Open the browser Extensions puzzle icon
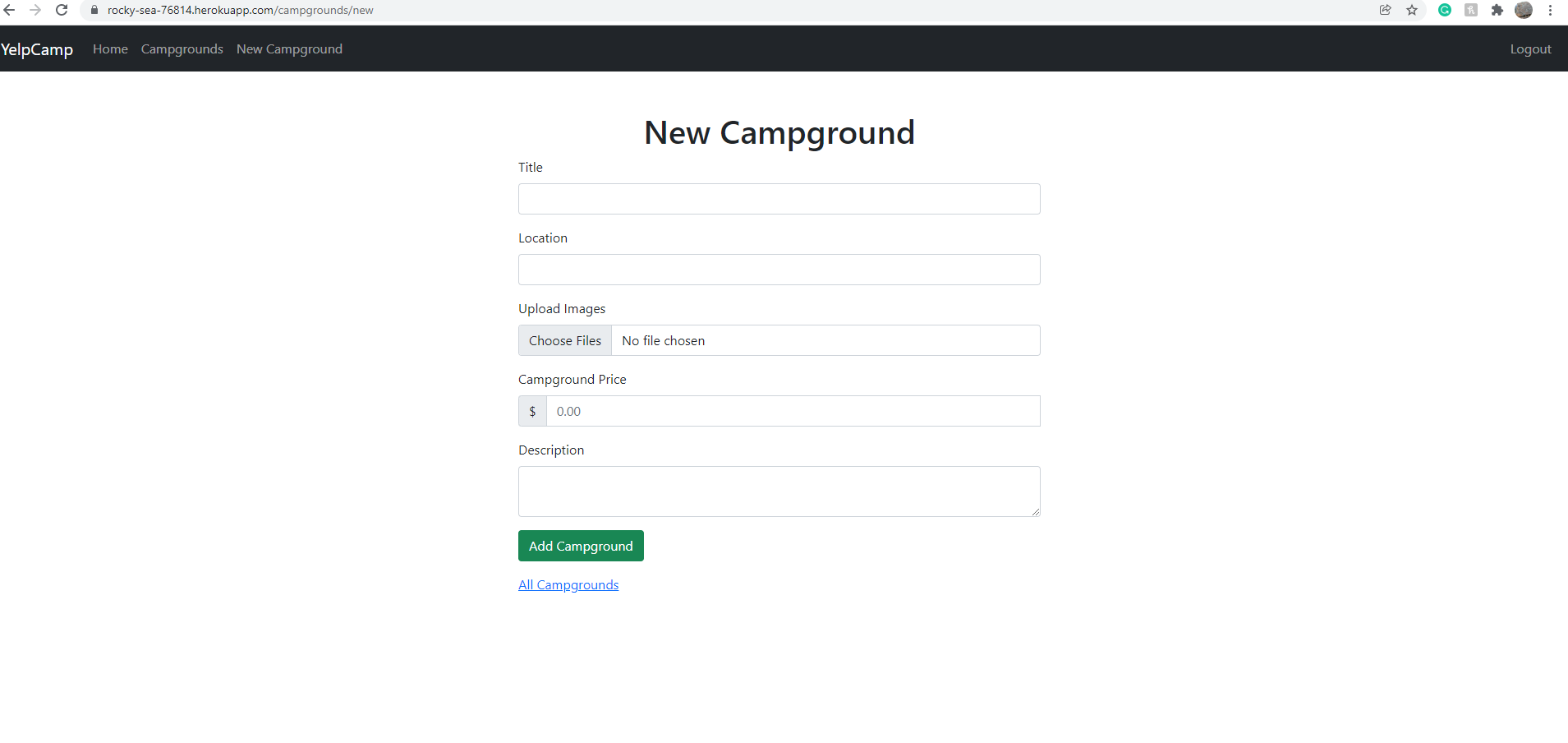 click(x=1497, y=11)
